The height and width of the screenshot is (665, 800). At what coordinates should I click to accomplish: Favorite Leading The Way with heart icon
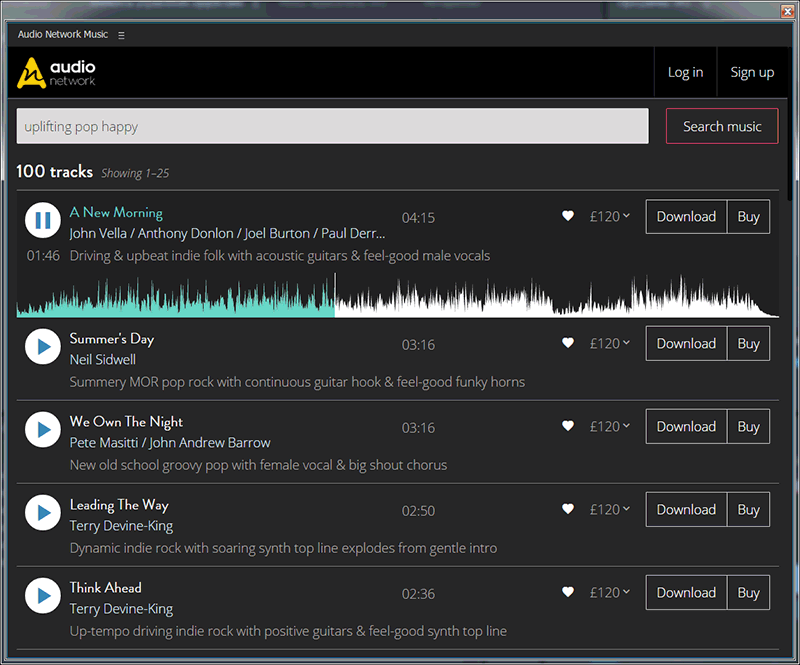[x=568, y=509]
